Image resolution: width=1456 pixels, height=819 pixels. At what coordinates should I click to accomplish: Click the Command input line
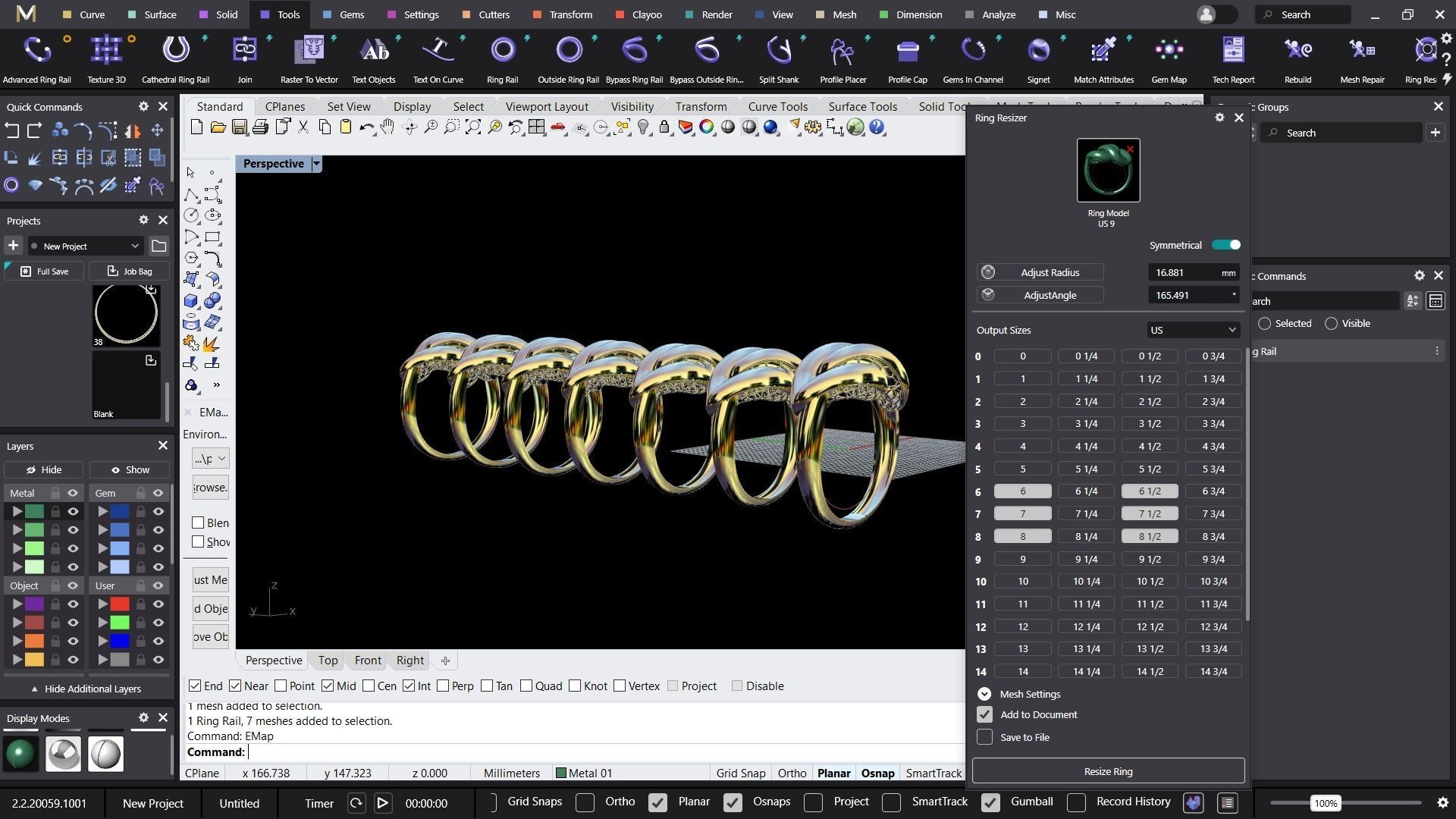point(573,752)
